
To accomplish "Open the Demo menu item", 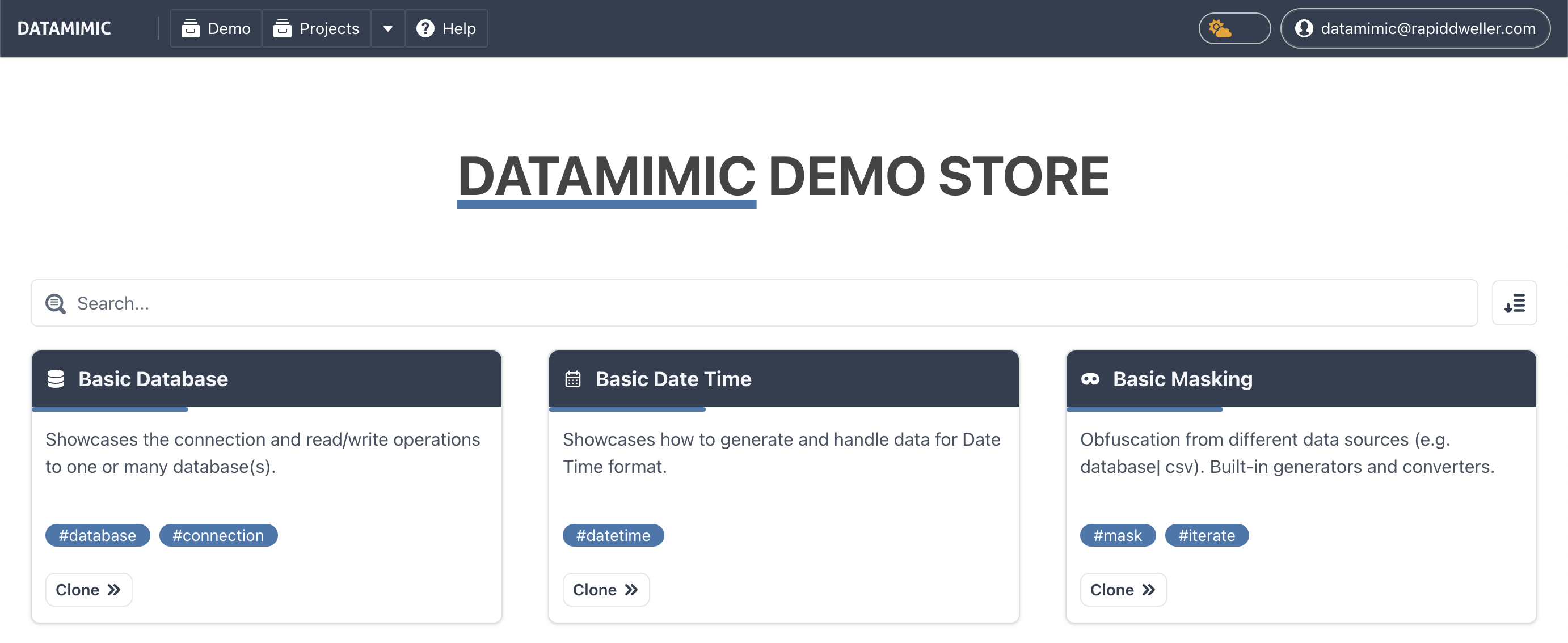I will coord(216,28).
